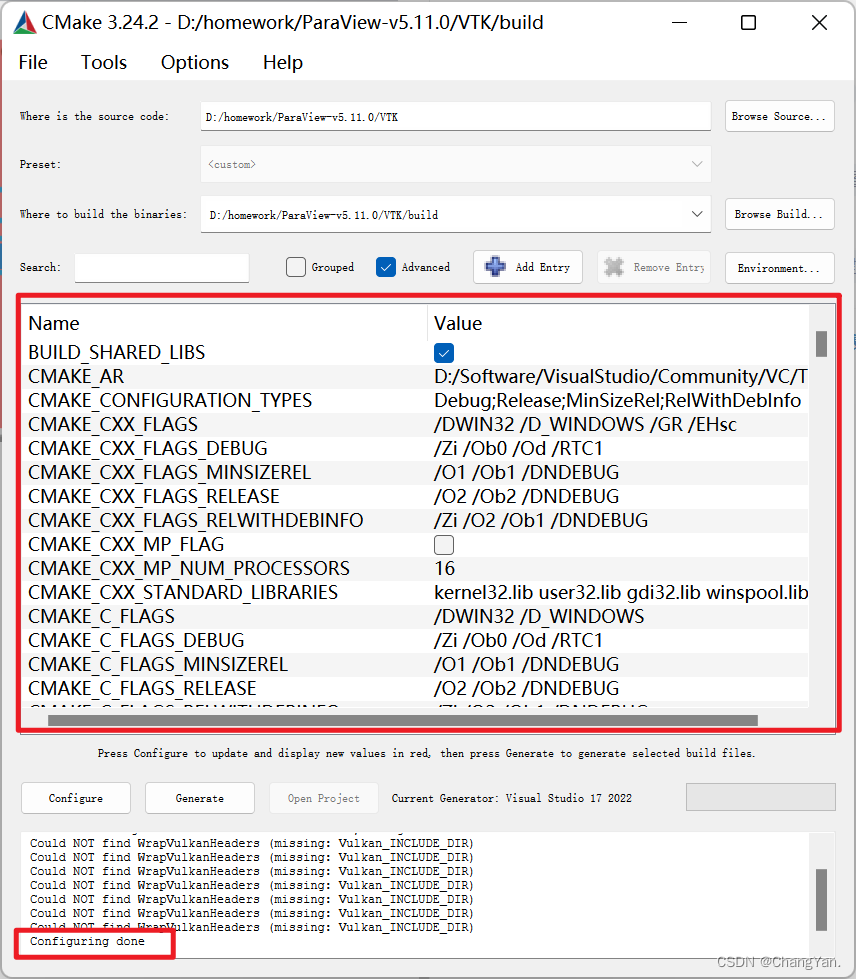Select the CMAKE_CXX_FLAGS_RELEASE entry
Screen dimensions: 856x979
coord(154,497)
